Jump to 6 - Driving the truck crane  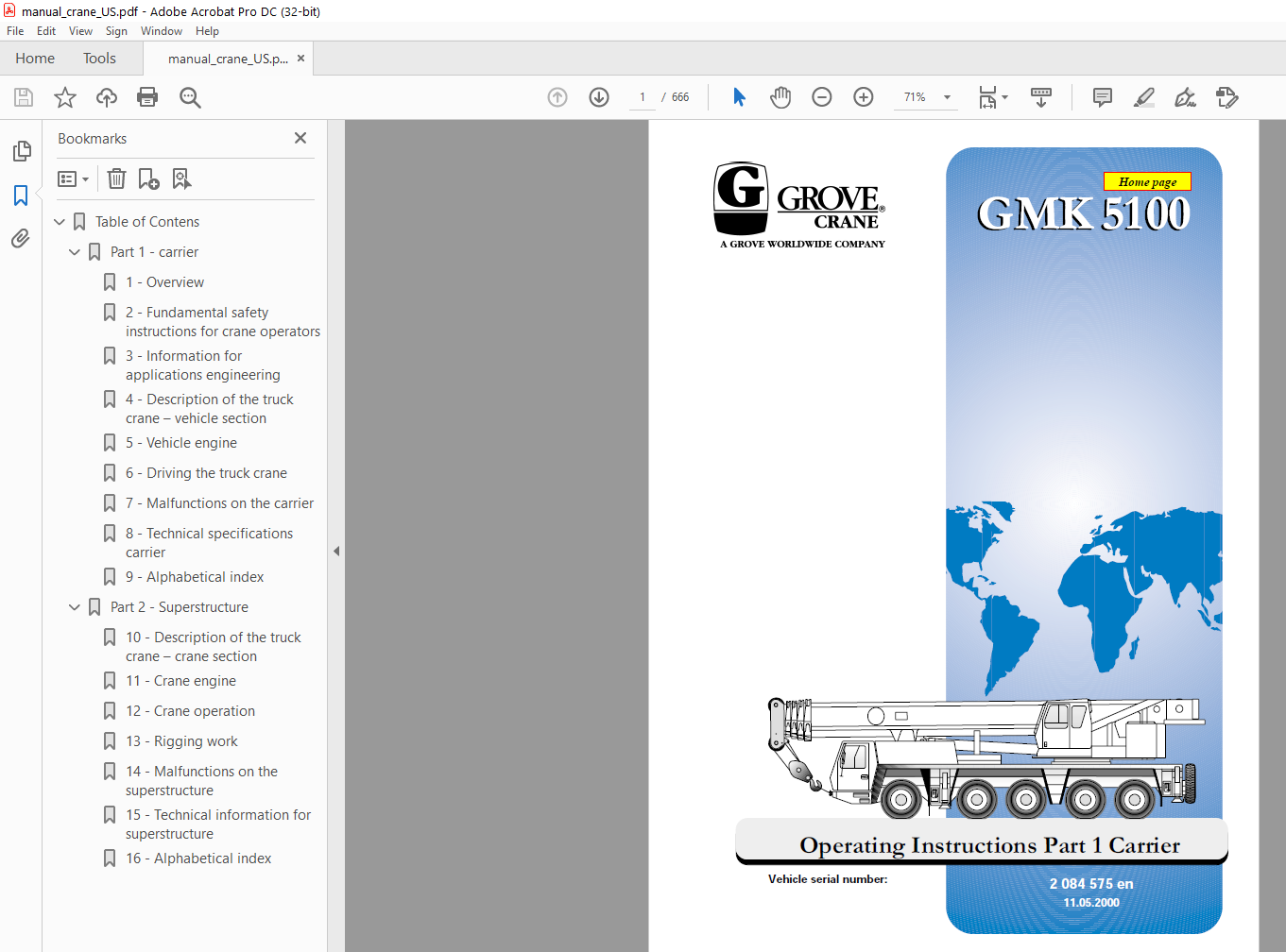pyautogui.click(x=206, y=473)
